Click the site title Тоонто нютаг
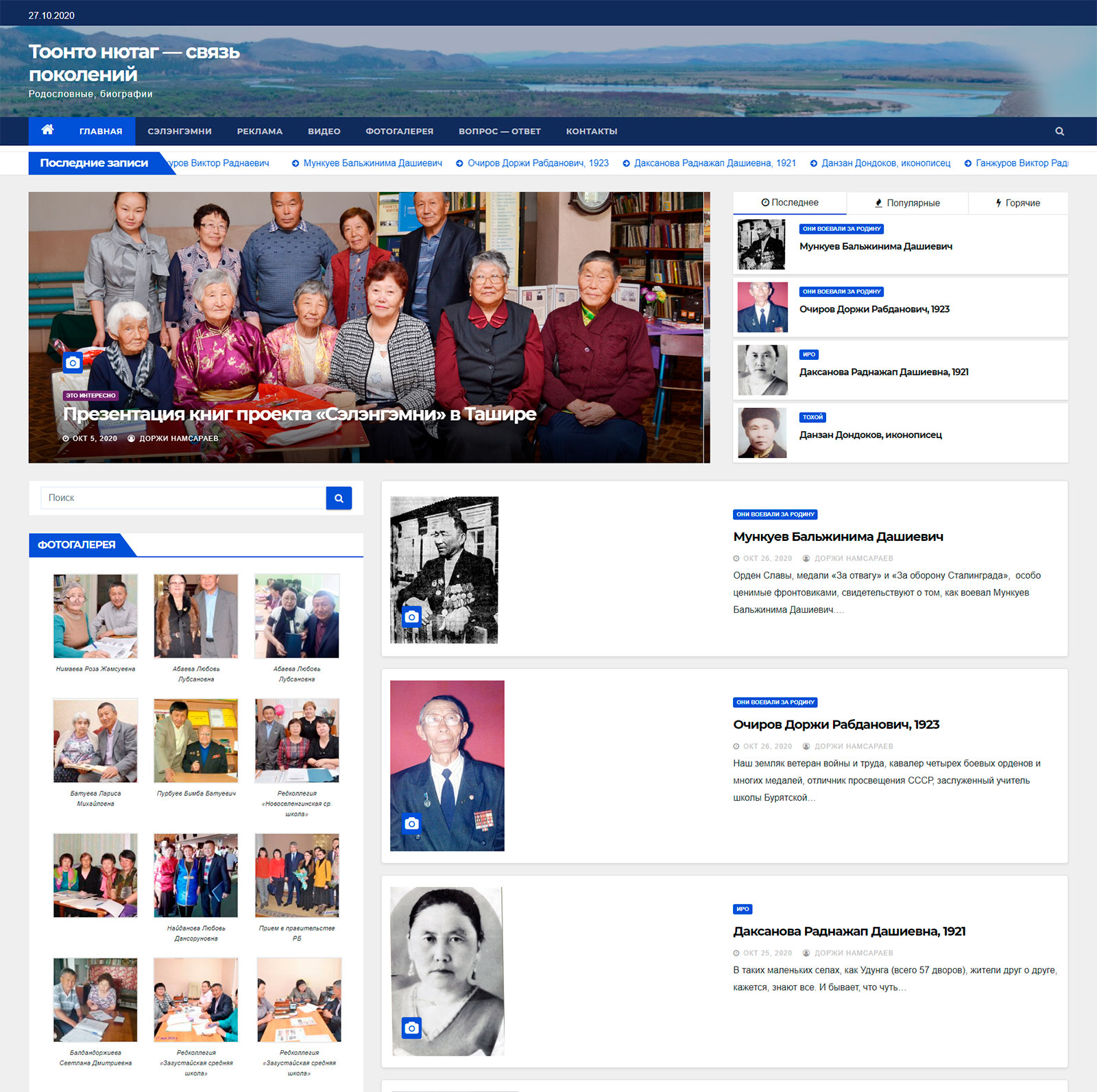1097x1092 pixels. (134, 62)
